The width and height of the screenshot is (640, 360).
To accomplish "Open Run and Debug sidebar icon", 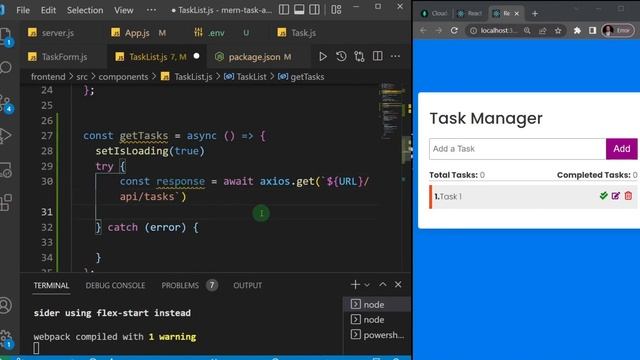I will click(x=6, y=136).
